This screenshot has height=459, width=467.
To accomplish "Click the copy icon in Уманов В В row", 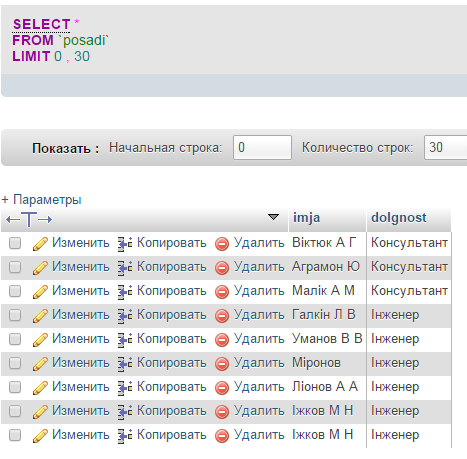I will point(125,340).
